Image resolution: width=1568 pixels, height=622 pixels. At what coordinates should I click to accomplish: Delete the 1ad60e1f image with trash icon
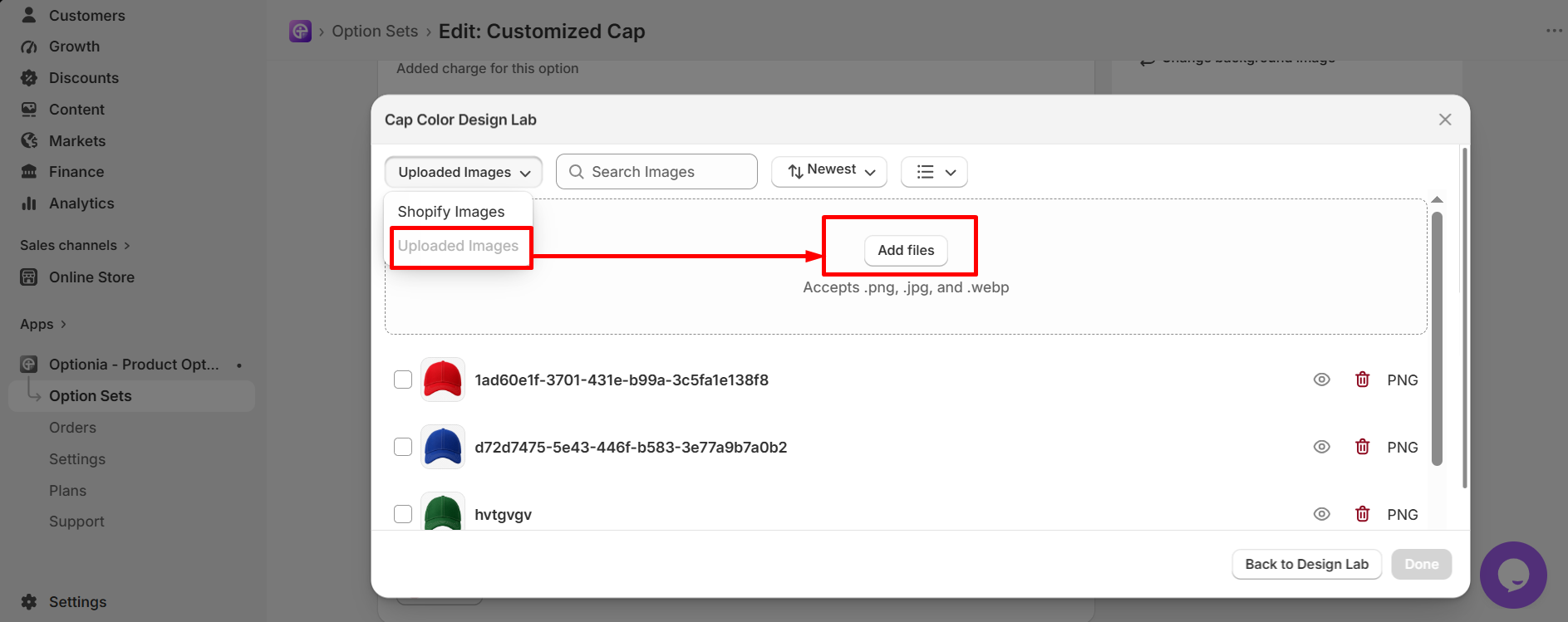tap(1363, 380)
